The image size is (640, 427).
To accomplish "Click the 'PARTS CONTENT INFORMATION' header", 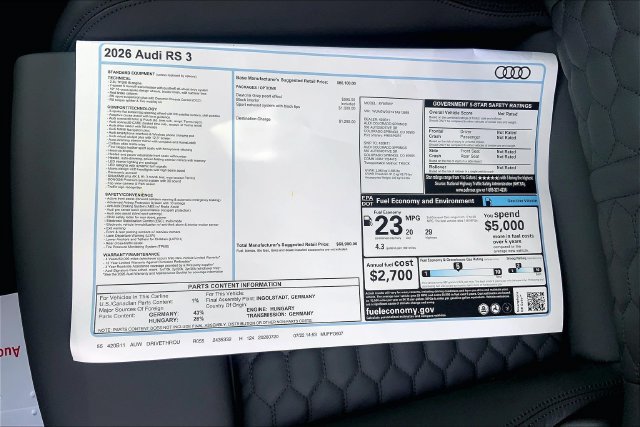I will coord(234,285).
